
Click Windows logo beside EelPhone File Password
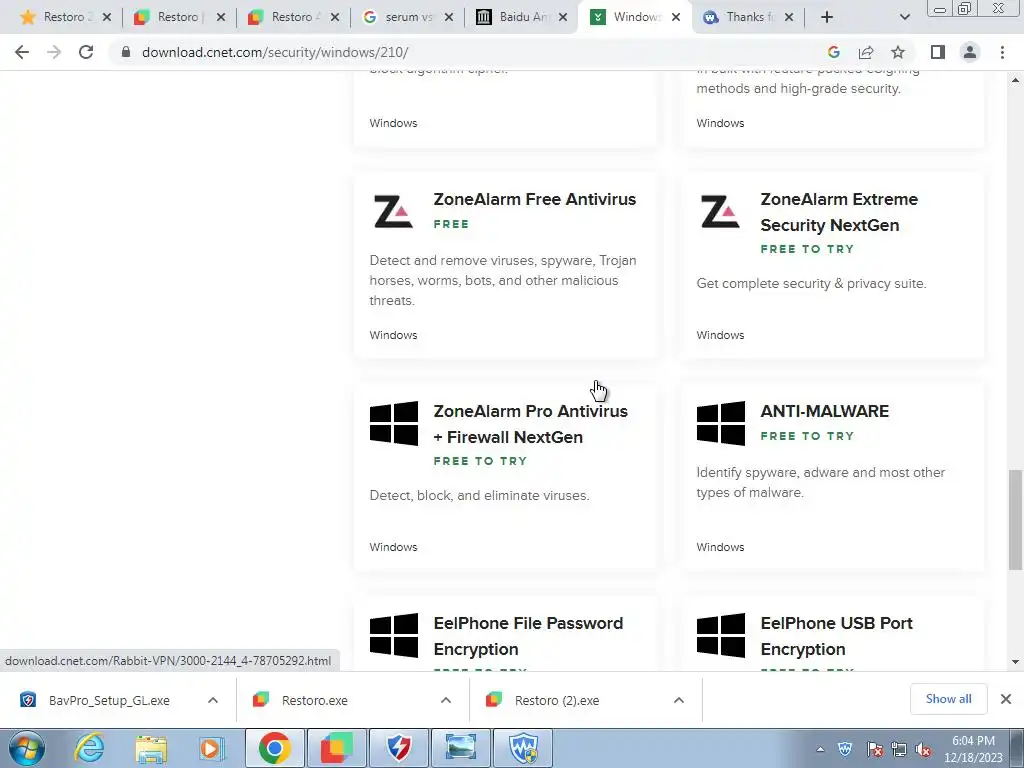coord(394,635)
